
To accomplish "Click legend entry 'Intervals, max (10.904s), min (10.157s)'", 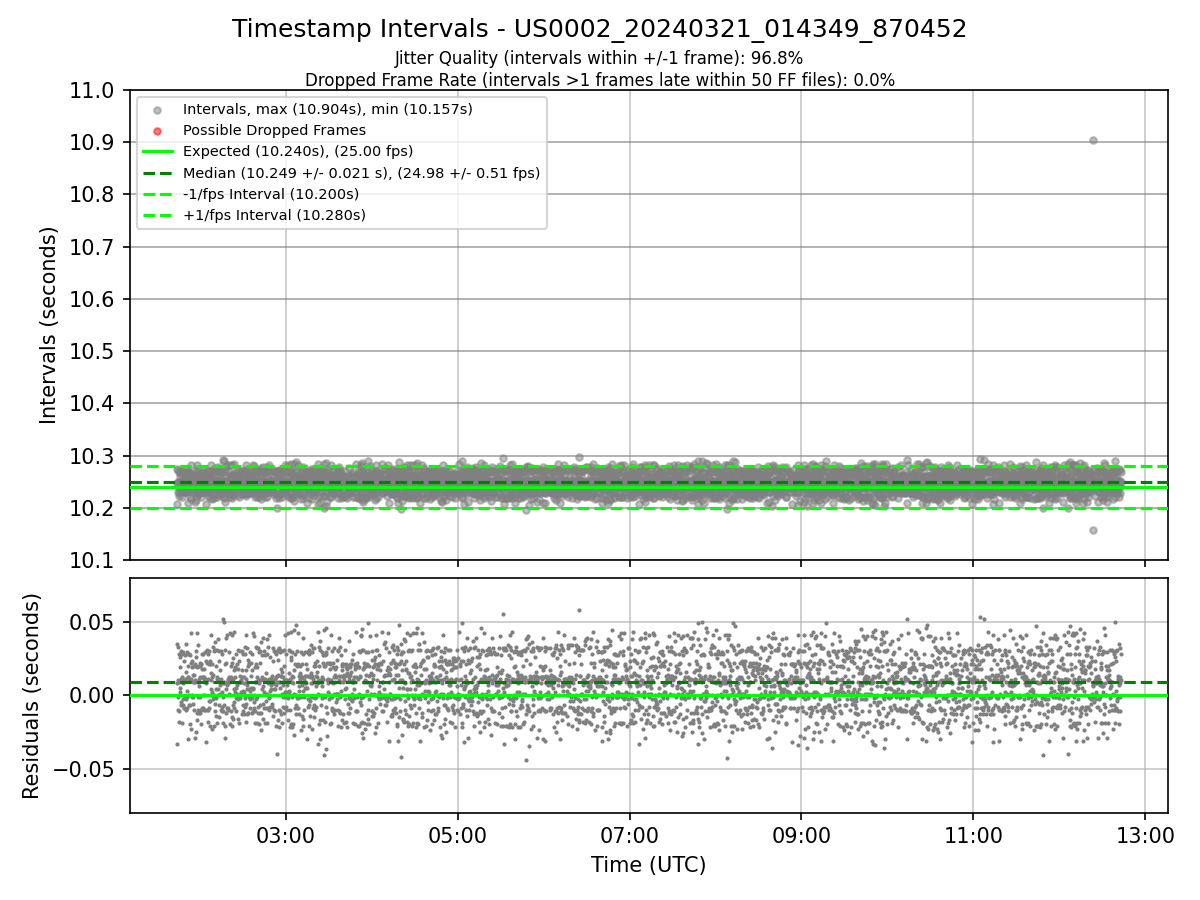I will pos(328,108).
